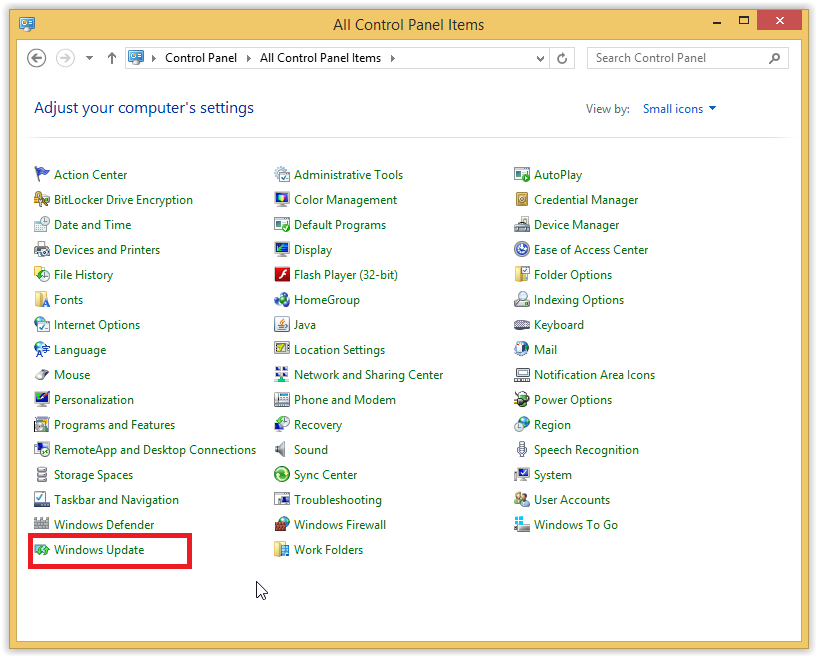Open the Display link
Screen dimensions: 817x657
click(x=313, y=250)
